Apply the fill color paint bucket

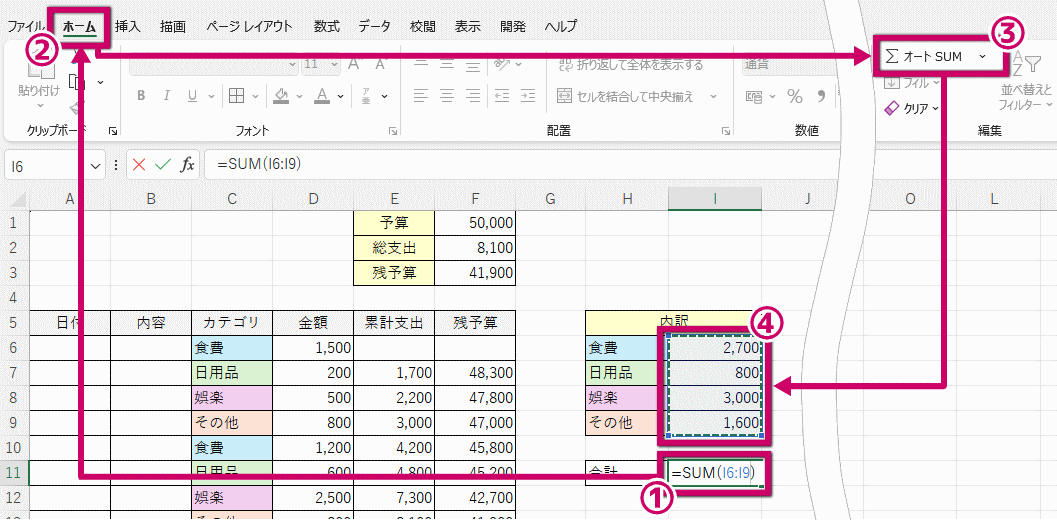pos(281,96)
